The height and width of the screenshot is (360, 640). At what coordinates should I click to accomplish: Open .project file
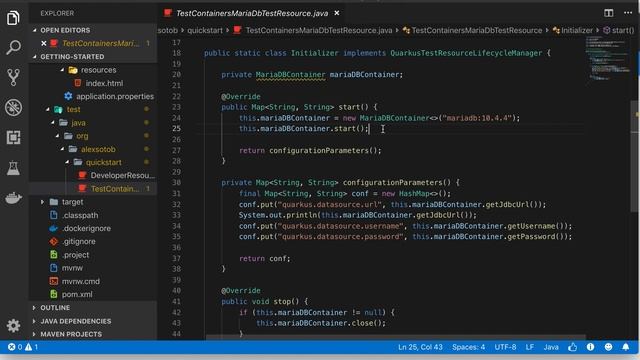[x=76, y=255]
